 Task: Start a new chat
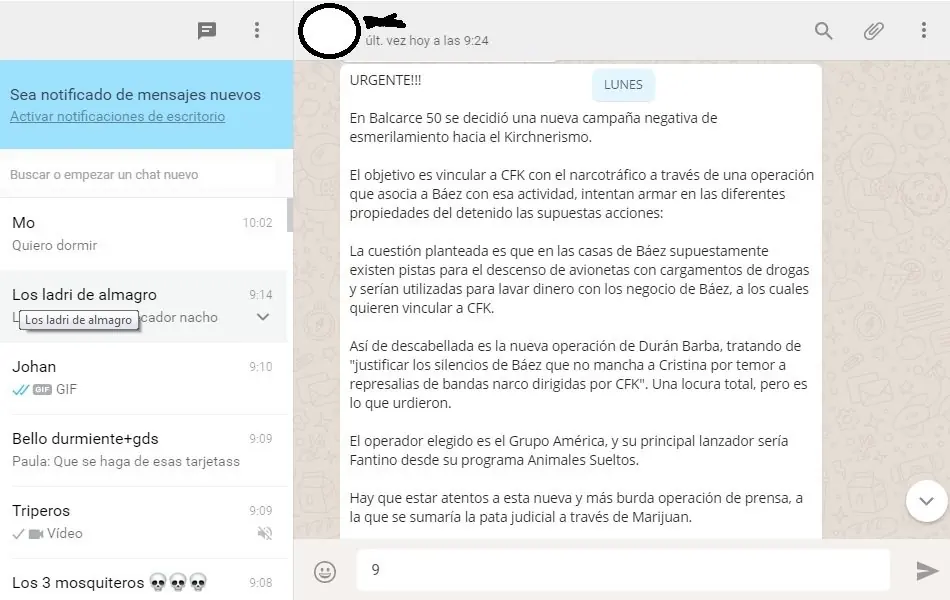tap(207, 30)
